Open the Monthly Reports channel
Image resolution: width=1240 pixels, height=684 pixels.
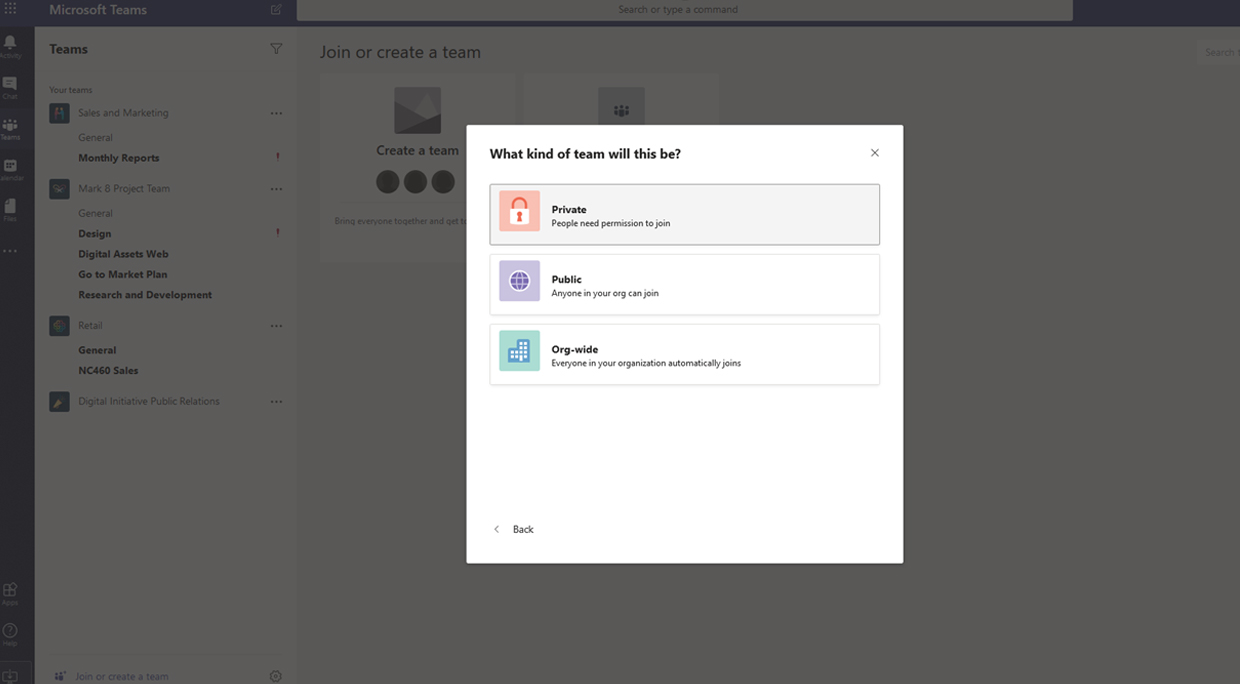118,158
